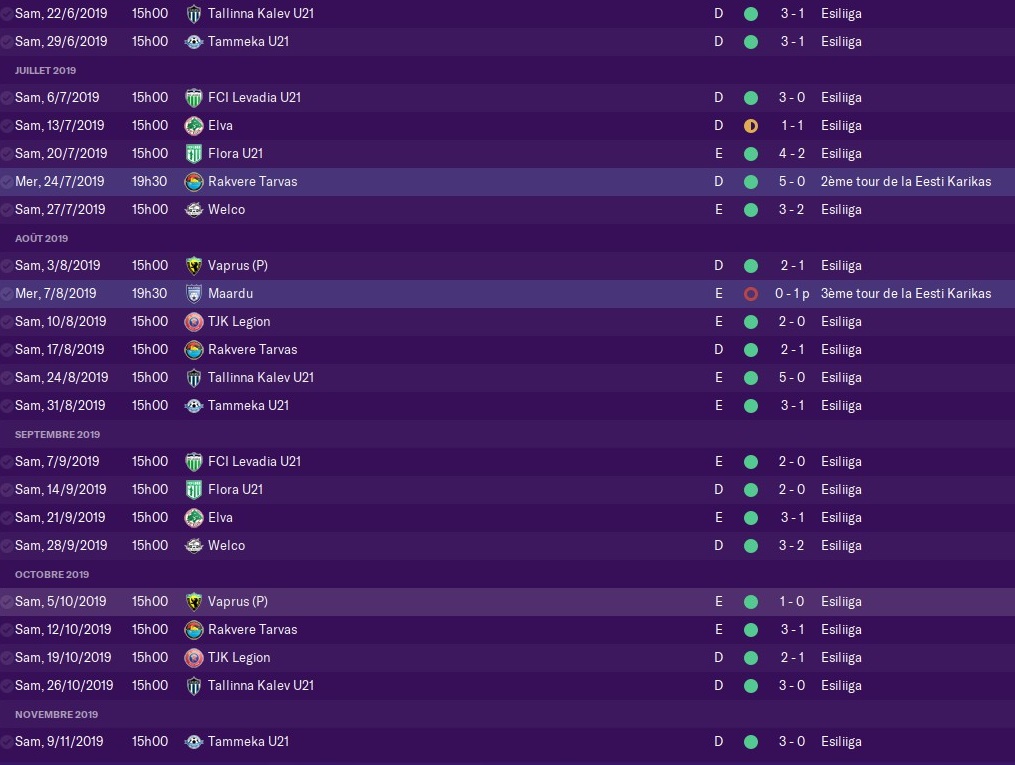Click Vaprus (P) crest on 3/8/2019
This screenshot has width=1015, height=765.
click(194, 265)
